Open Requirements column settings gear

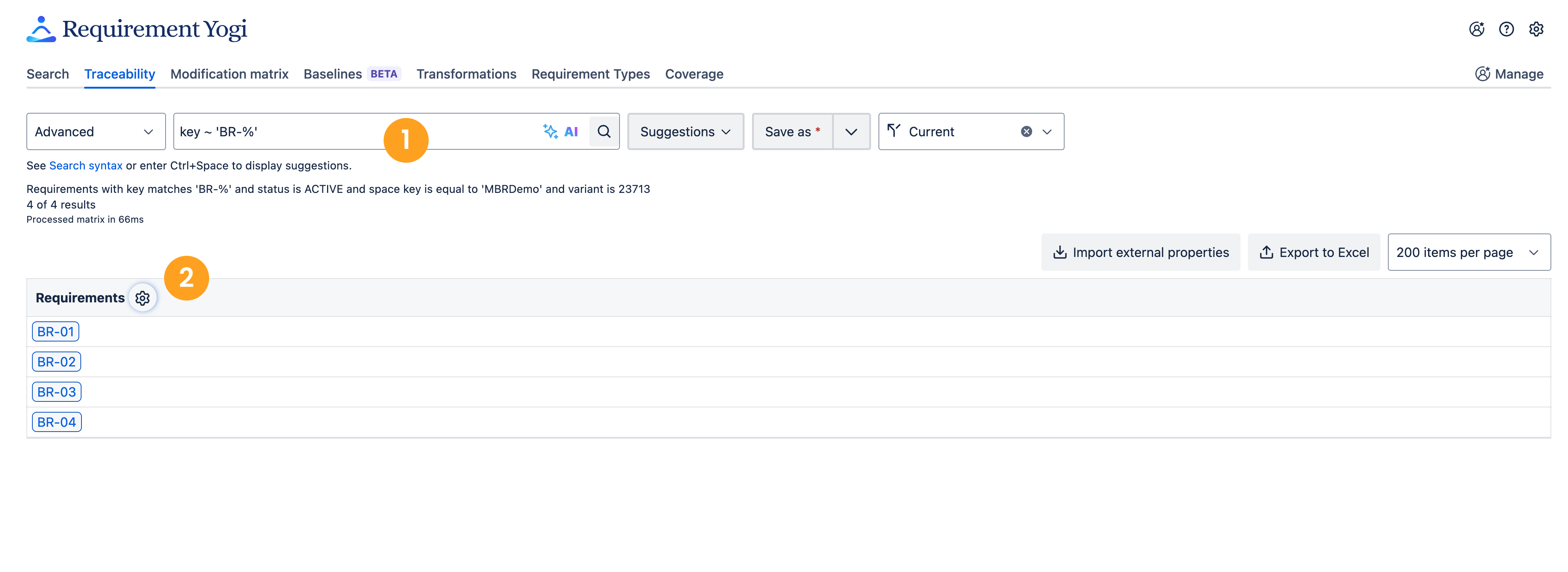pyautogui.click(x=143, y=298)
